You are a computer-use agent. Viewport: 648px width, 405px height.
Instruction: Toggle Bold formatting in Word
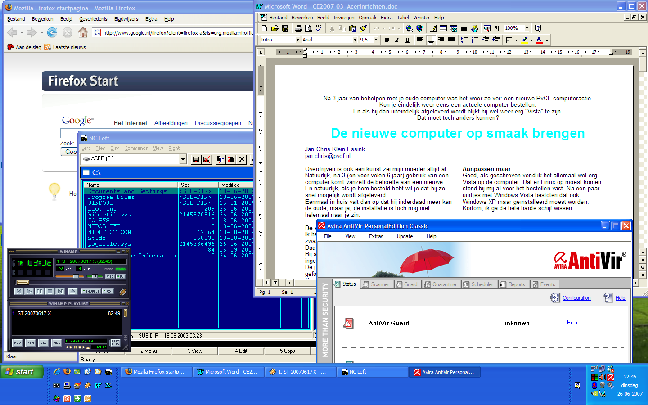(x=387, y=40)
